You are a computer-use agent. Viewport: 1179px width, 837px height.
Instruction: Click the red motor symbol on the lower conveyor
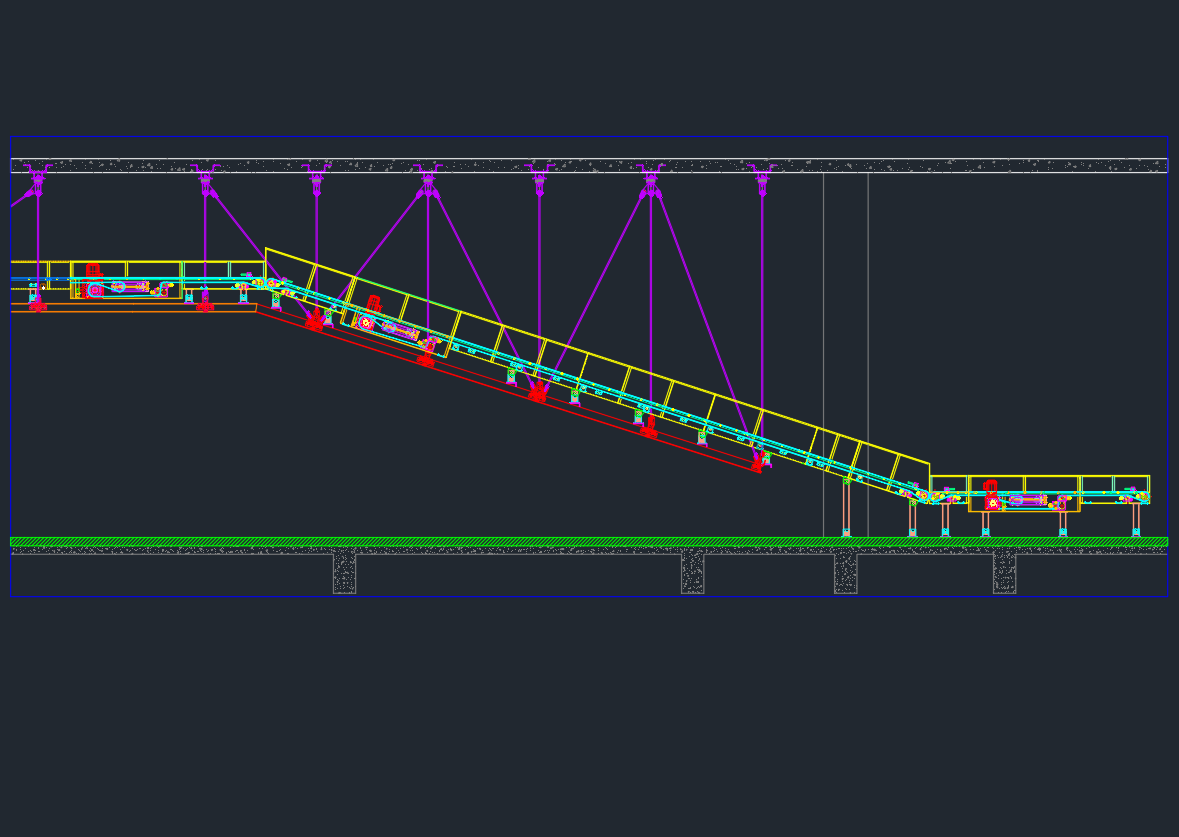pos(992,487)
